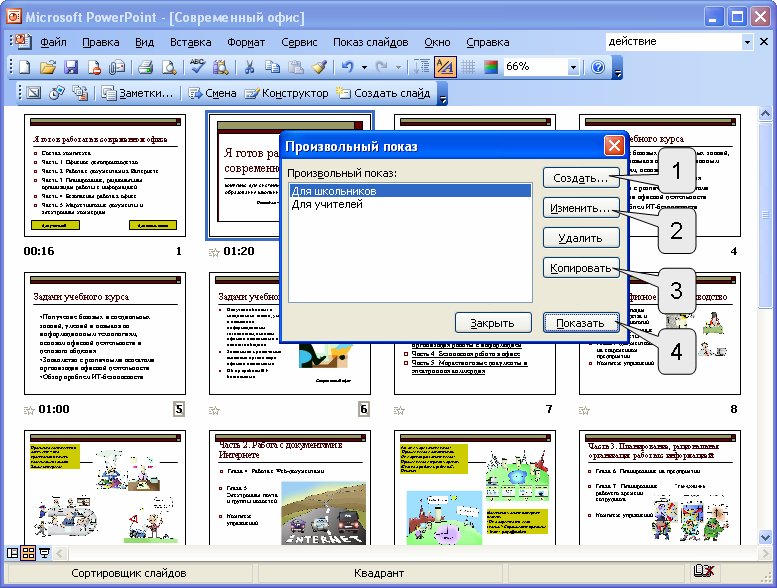Select the Format Painter brush icon
The width and height of the screenshot is (777, 588).
[319, 67]
